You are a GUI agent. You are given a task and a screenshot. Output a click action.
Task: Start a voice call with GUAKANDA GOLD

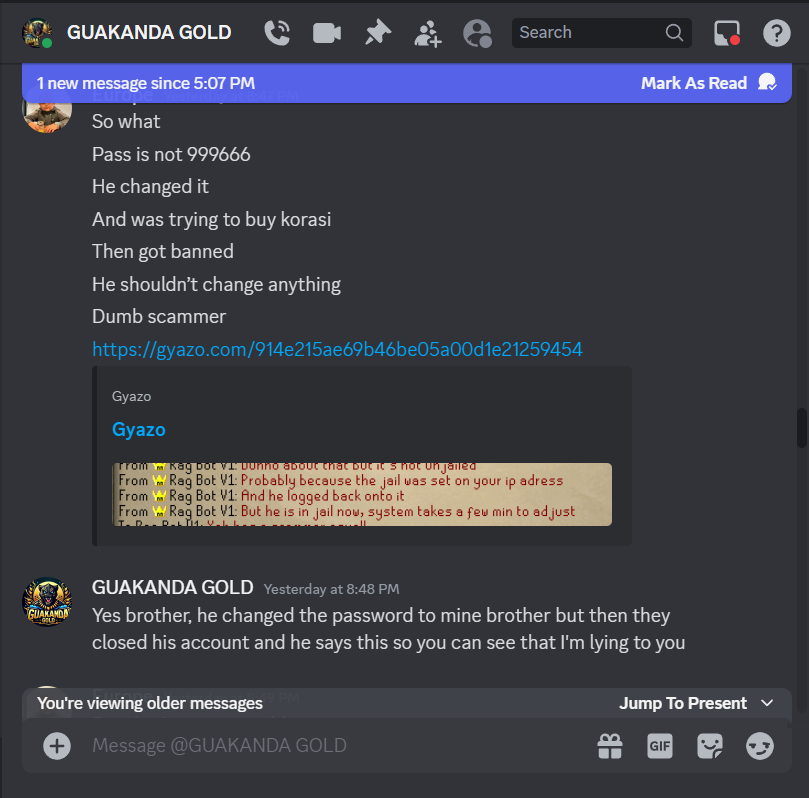[277, 33]
